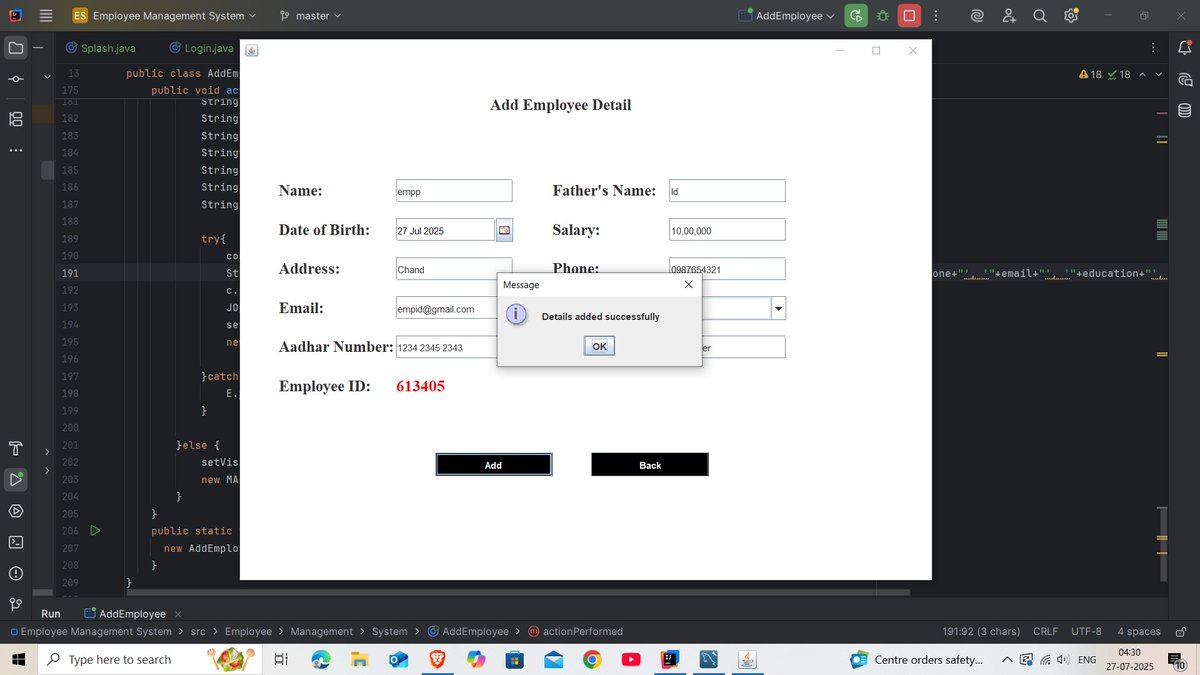This screenshot has width=1200, height=675.
Task: Open editor tab options vertical dots
Action: tap(1153, 48)
